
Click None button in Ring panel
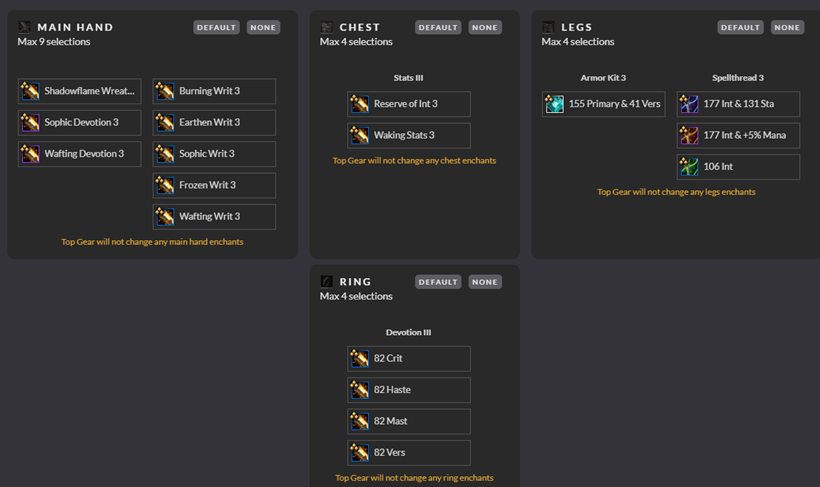[x=485, y=282]
